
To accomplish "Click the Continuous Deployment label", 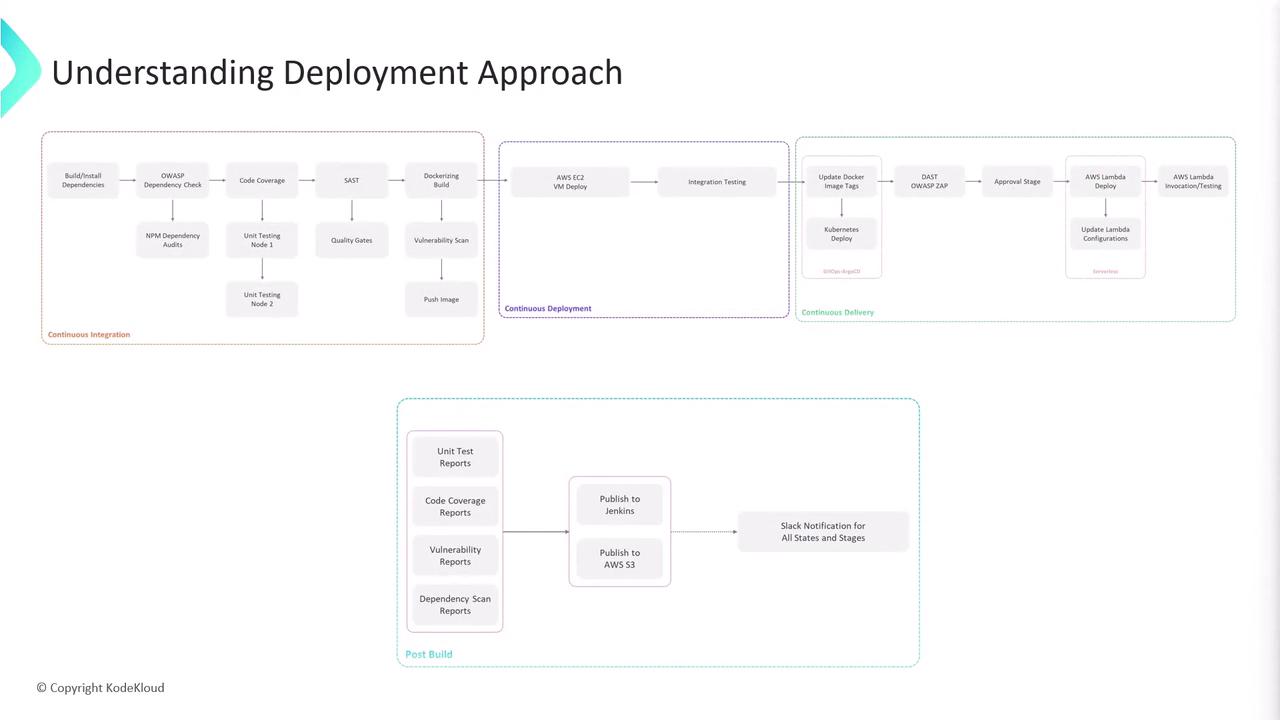I will click(x=548, y=309).
